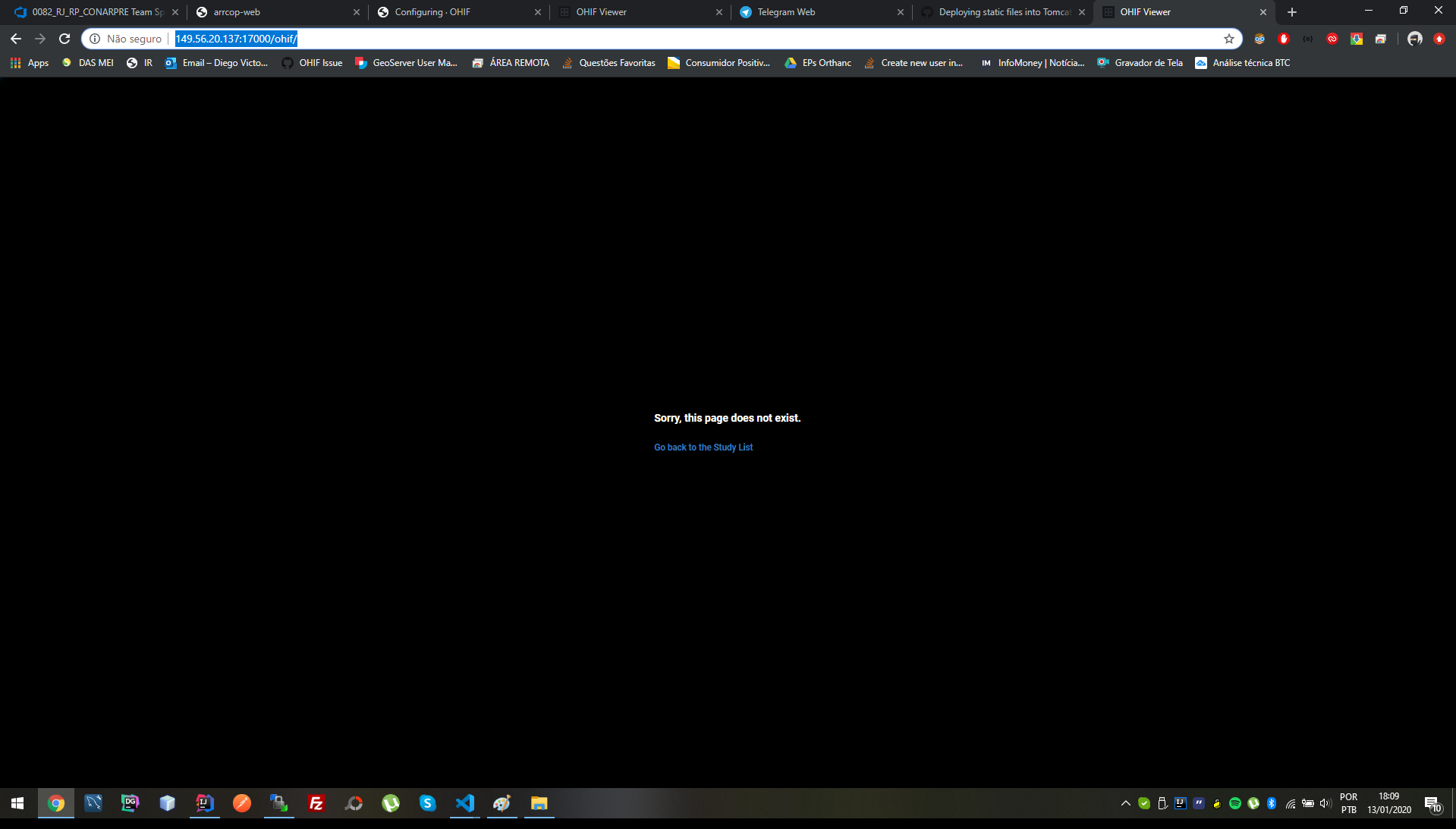
Task: Open File Explorer from the taskbar
Action: tap(539, 803)
